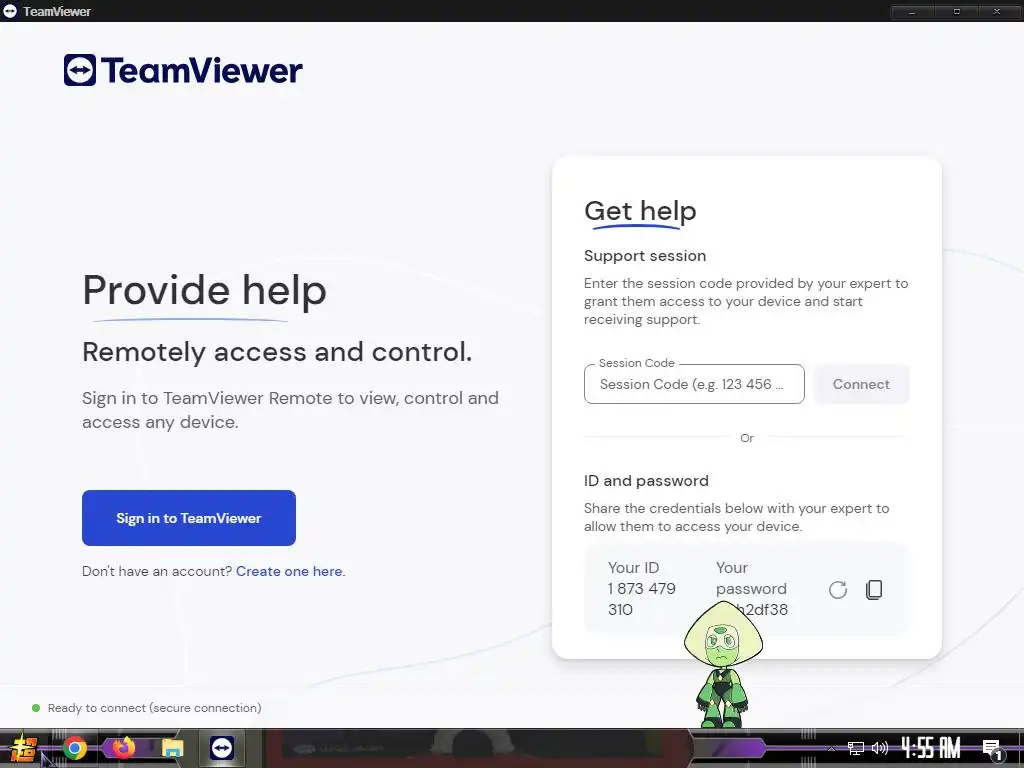Click the Get help heading

pos(640,211)
